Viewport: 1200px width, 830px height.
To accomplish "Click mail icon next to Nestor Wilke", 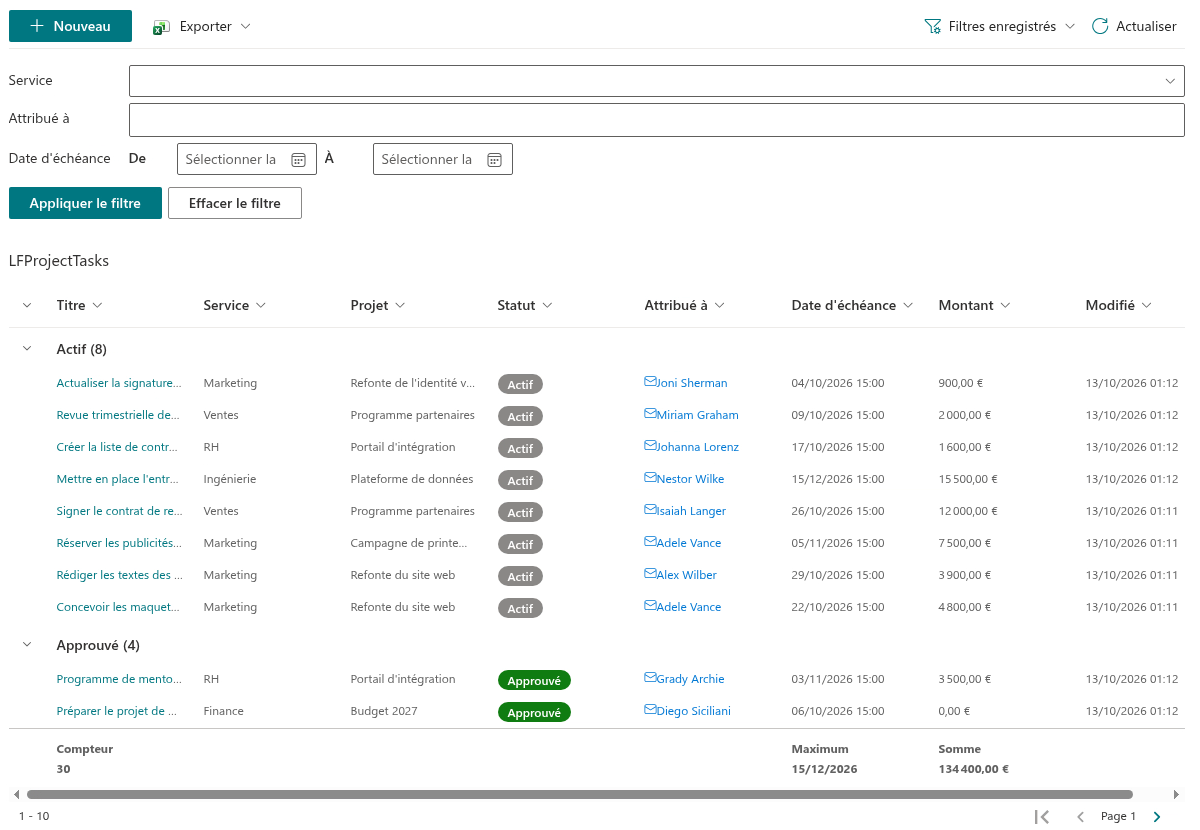I will [x=650, y=478].
